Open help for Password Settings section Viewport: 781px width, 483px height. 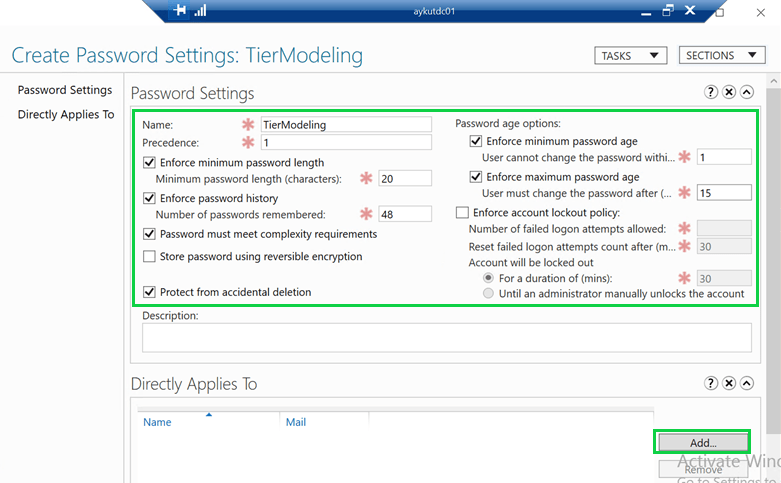[x=711, y=92]
